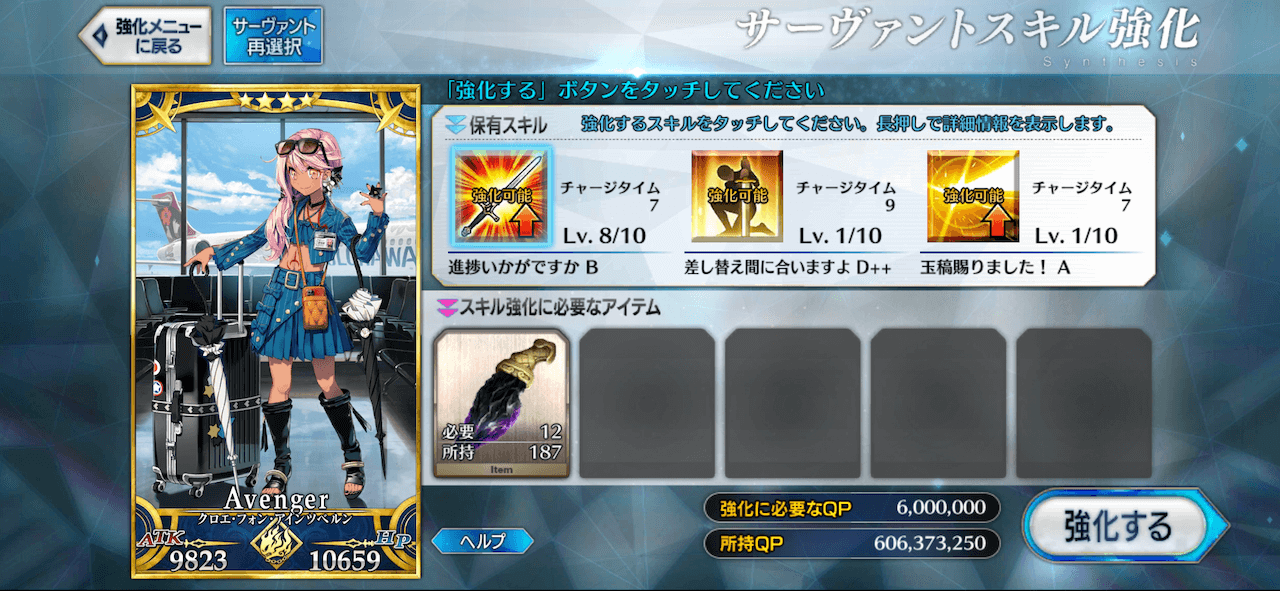This screenshot has width=1280, height=591.
Task: Tap the four-star rarity on card
Action: 274,102
